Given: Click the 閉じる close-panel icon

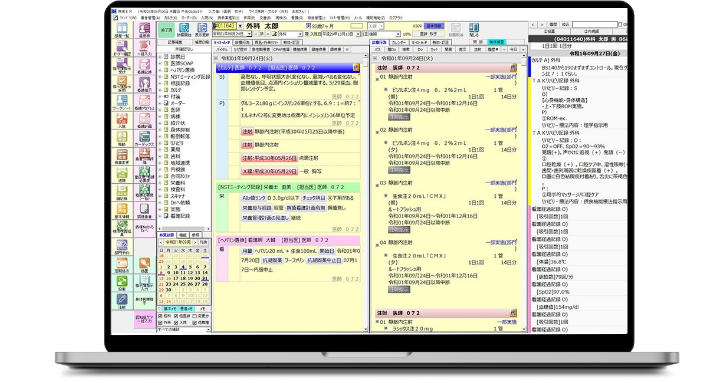Looking at the screenshot, I should click(x=474, y=29).
